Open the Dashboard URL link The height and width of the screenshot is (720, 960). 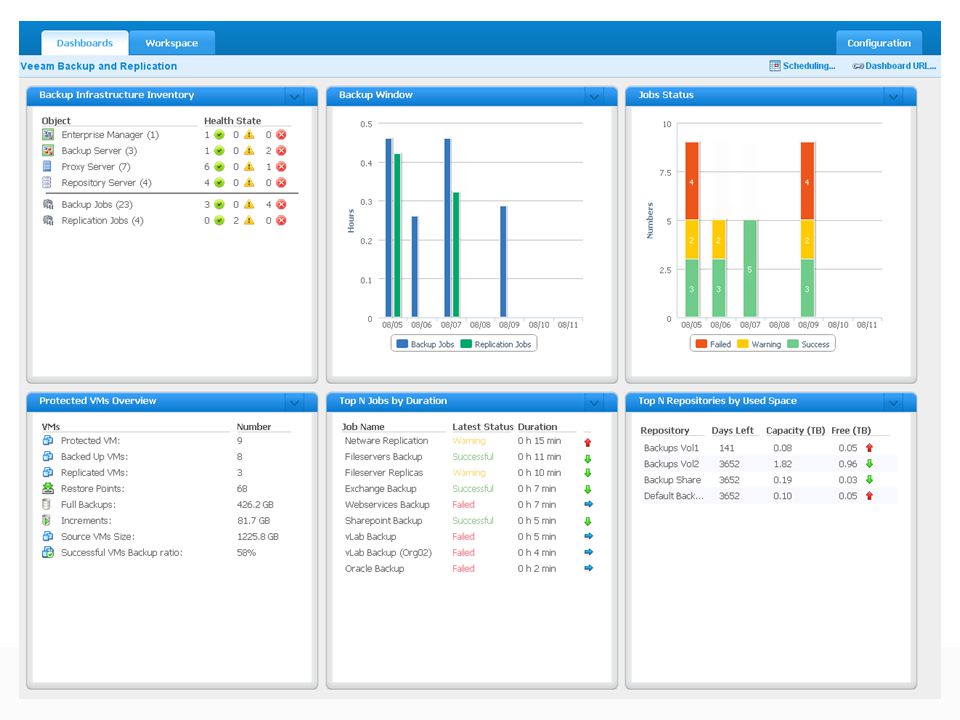click(894, 66)
